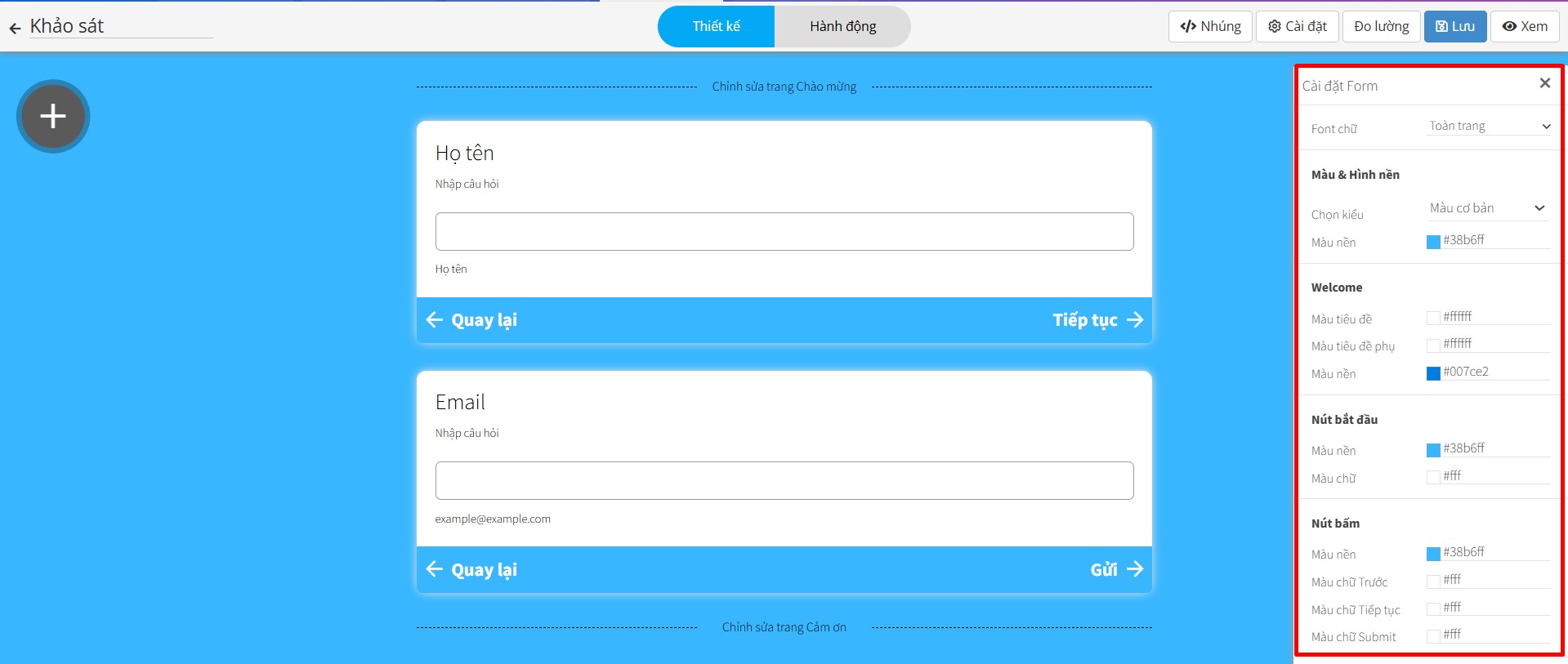This screenshot has width=1568, height=664.
Task: Open the Font chữ dropdown
Action: (1489, 126)
